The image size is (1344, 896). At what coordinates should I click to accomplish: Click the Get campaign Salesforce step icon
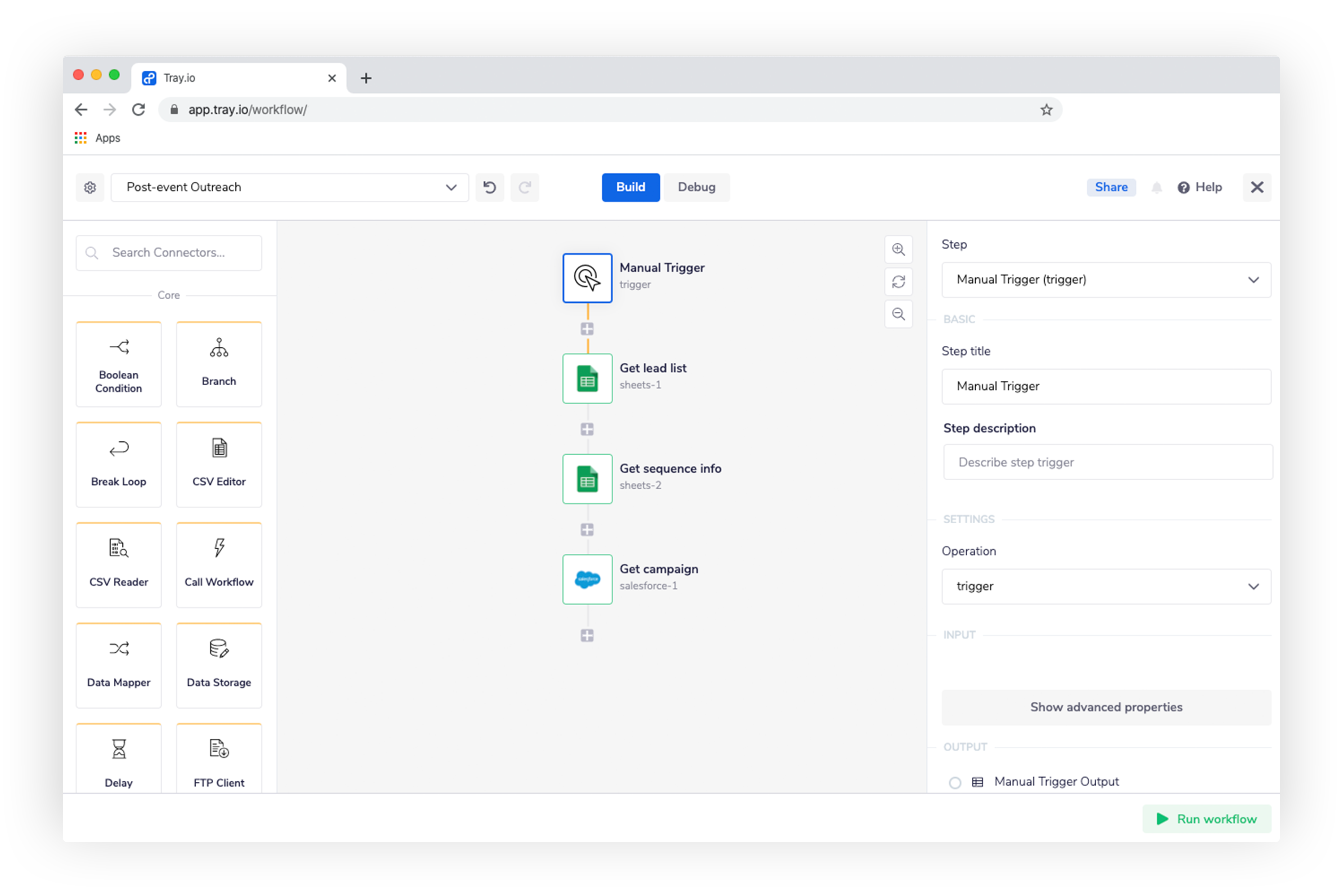587,579
